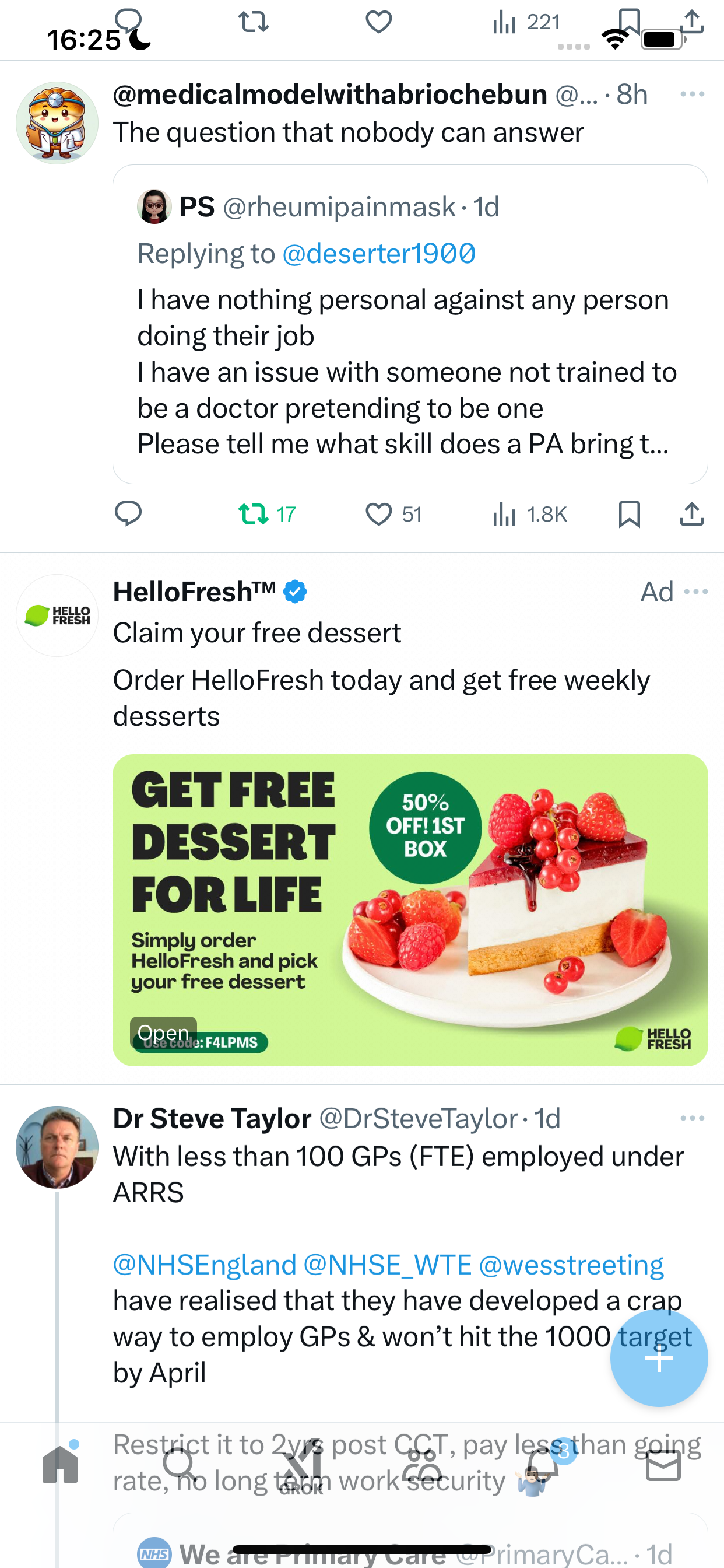The image size is (724, 1568).
Task: Open more options on Dr Steve Taylor tweet
Action: [693, 1118]
